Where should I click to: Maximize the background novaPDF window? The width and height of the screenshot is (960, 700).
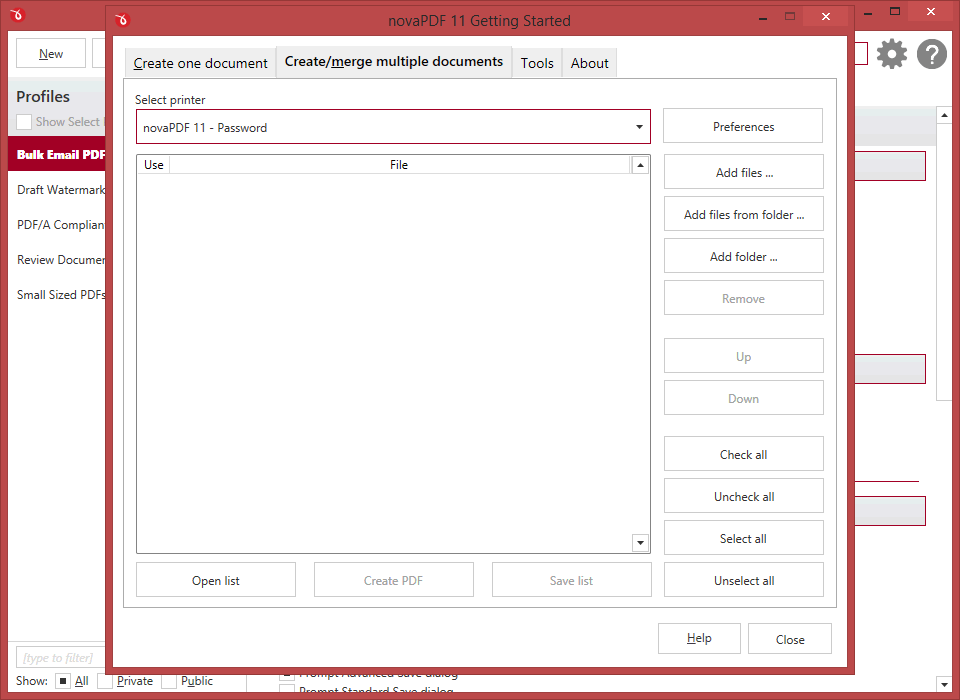895,12
